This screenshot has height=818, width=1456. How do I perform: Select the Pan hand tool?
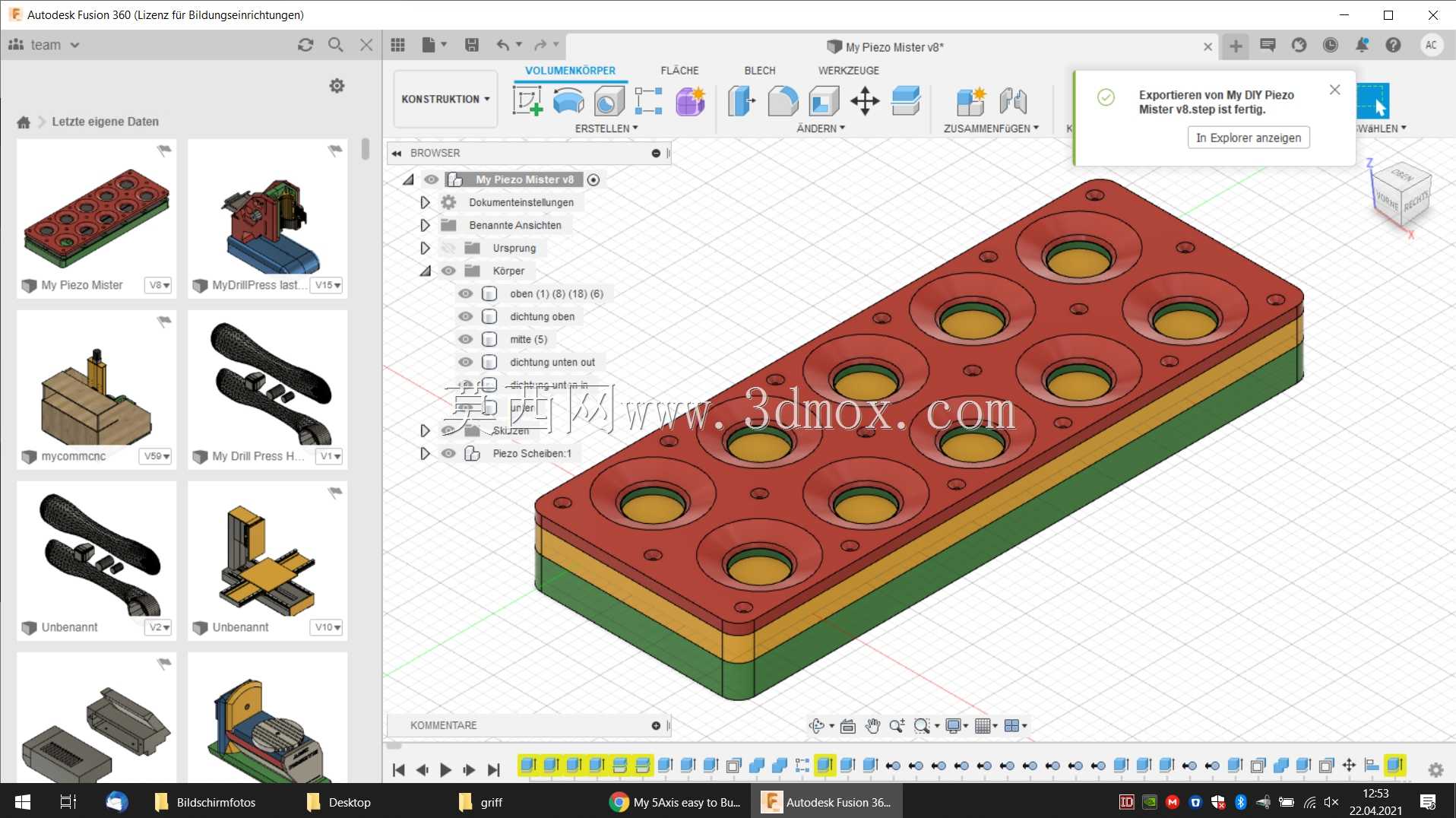(x=872, y=726)
